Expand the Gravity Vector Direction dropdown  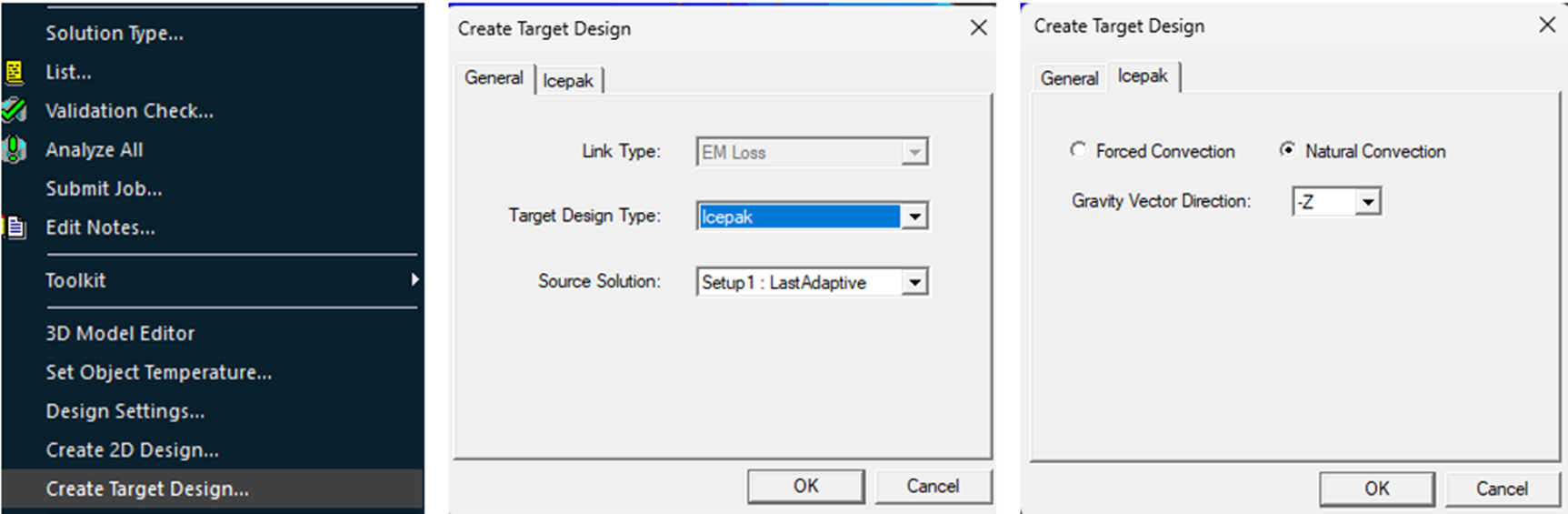tap(1367, 202)
